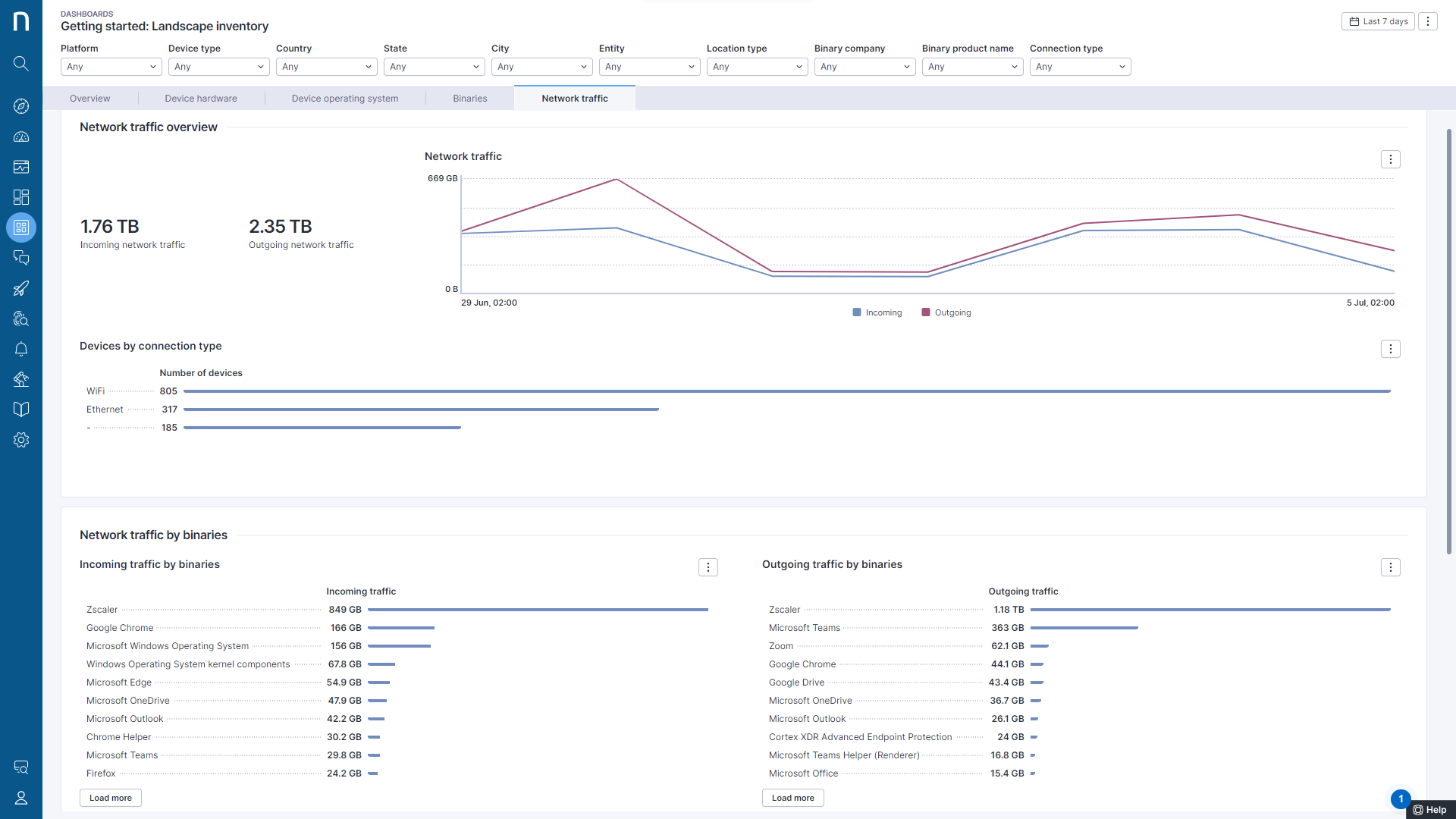Screen dimensions: 1456x819
Task: Click the DASHBOARDS breadcrumb label
Action: click(x=87, y=14)
